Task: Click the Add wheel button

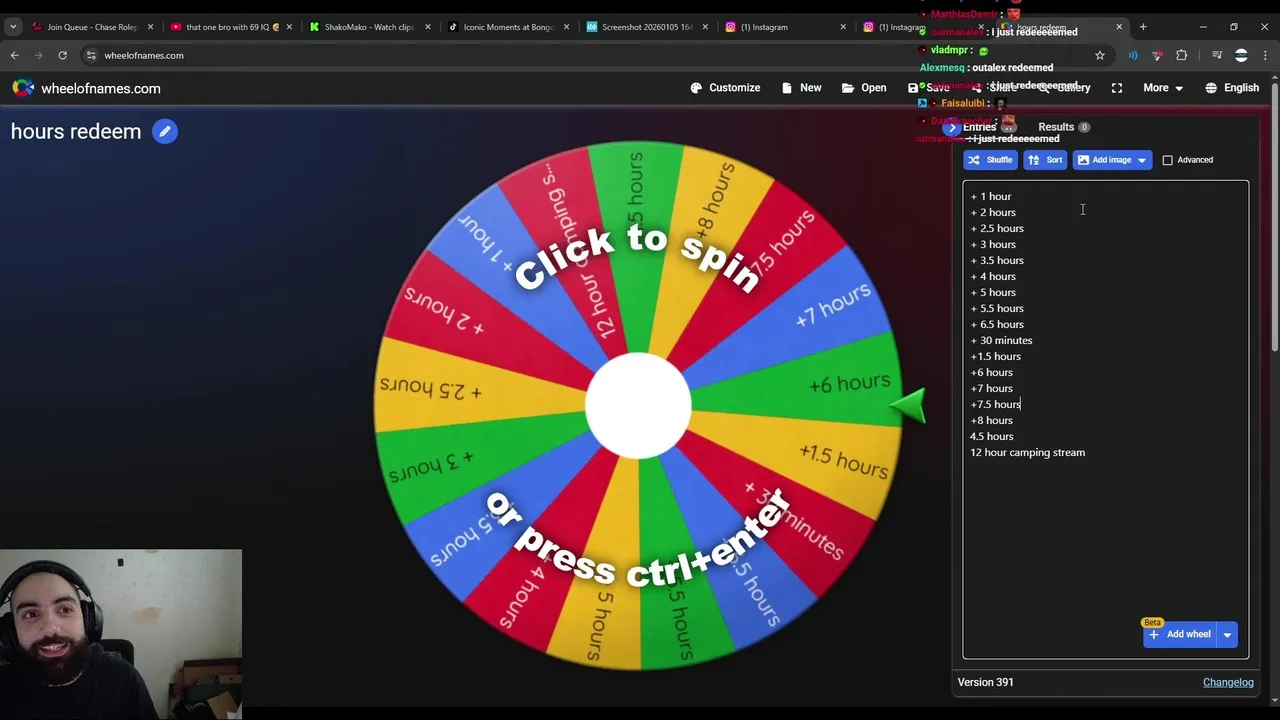Action: [x=1180, y=634]
